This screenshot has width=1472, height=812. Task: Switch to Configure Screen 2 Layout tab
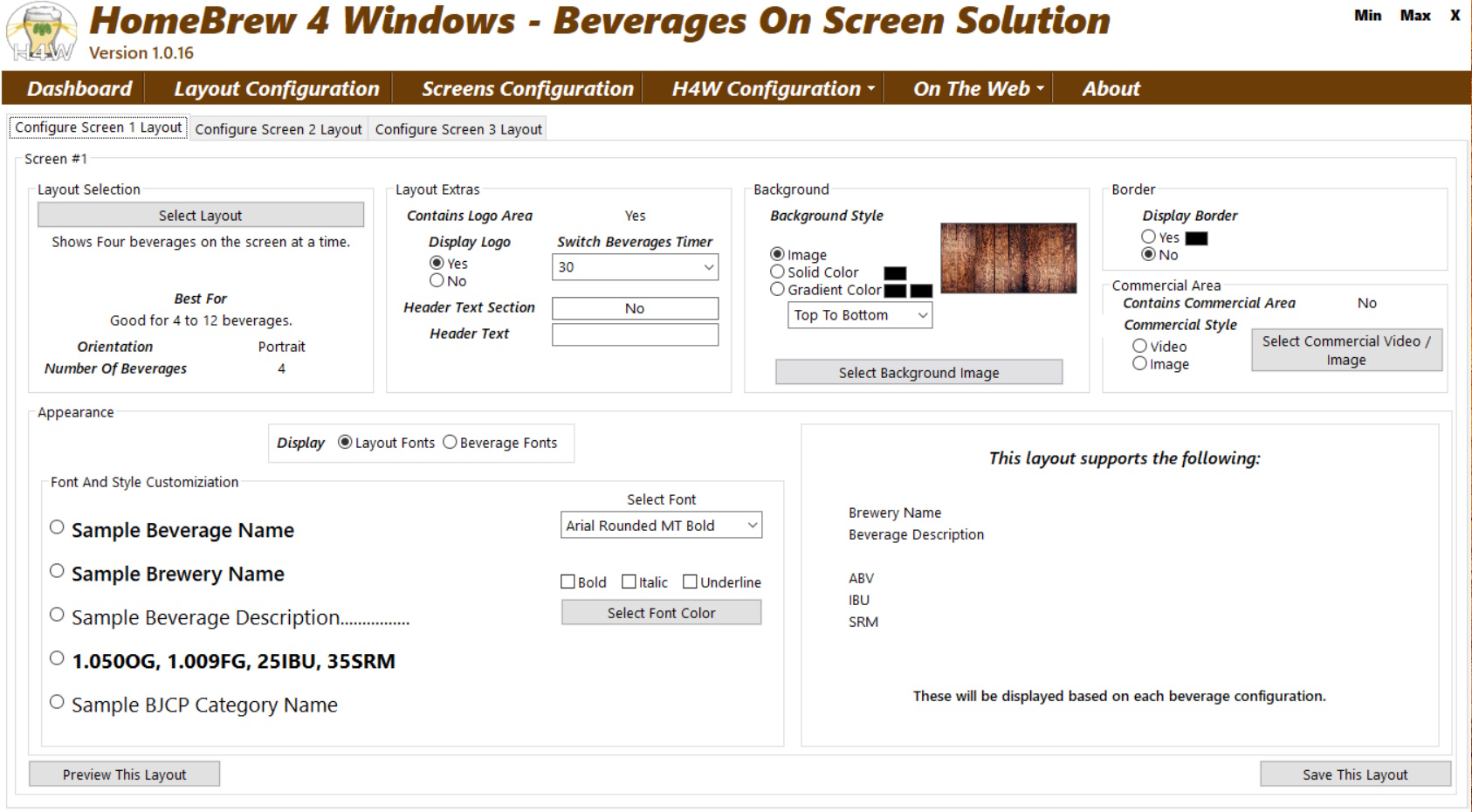[x=279, y=129]
